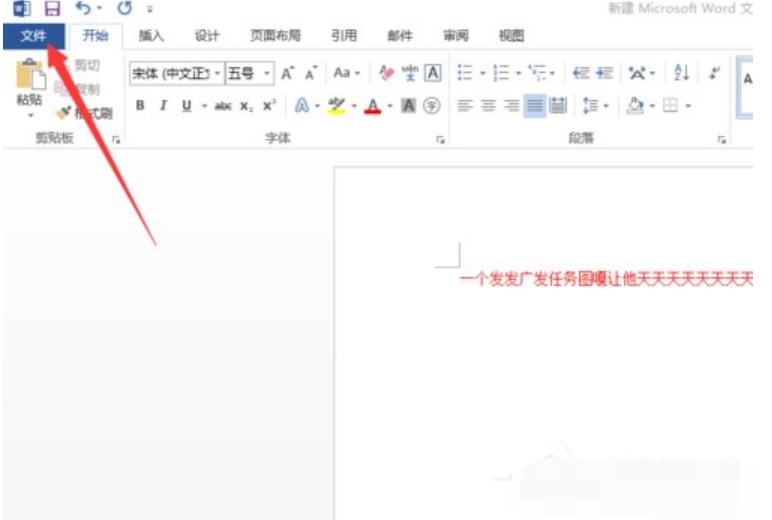Click the Paste (粘贴) clipboard icon
The width and height of the screenshot is (772, 520).
[30, 81]
